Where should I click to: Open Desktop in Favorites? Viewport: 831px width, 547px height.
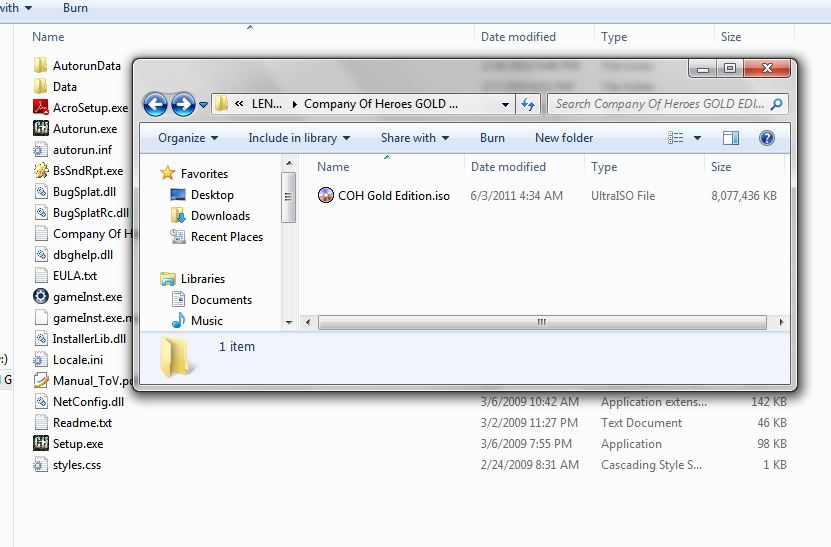(x=202, y=195)
